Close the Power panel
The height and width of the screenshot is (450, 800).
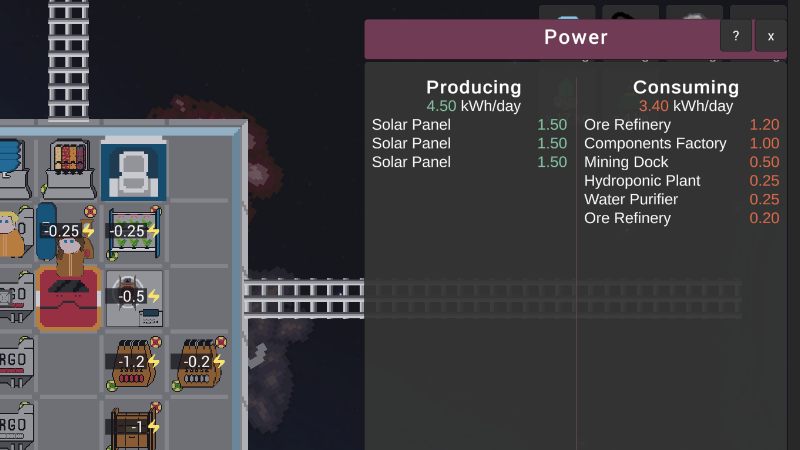click(770, 36)
